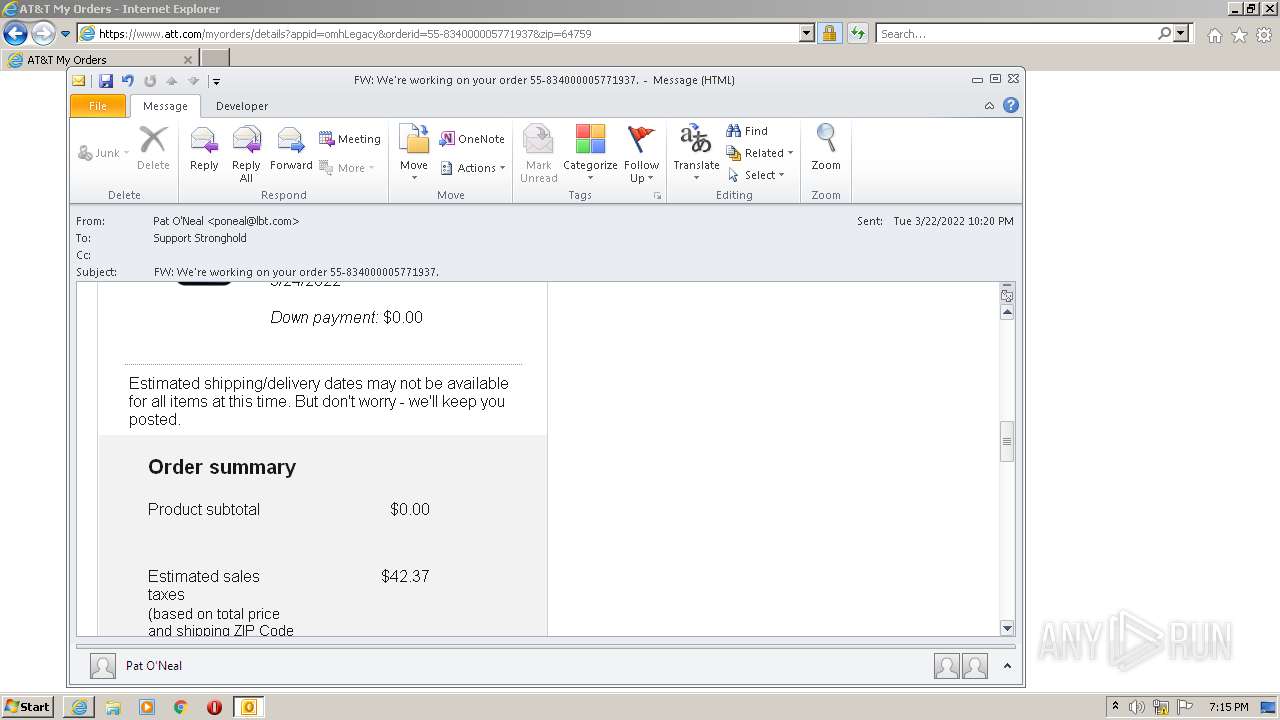Delete this message with the X icon
This screenshot has height=720, width=1280.
point(153,148)
